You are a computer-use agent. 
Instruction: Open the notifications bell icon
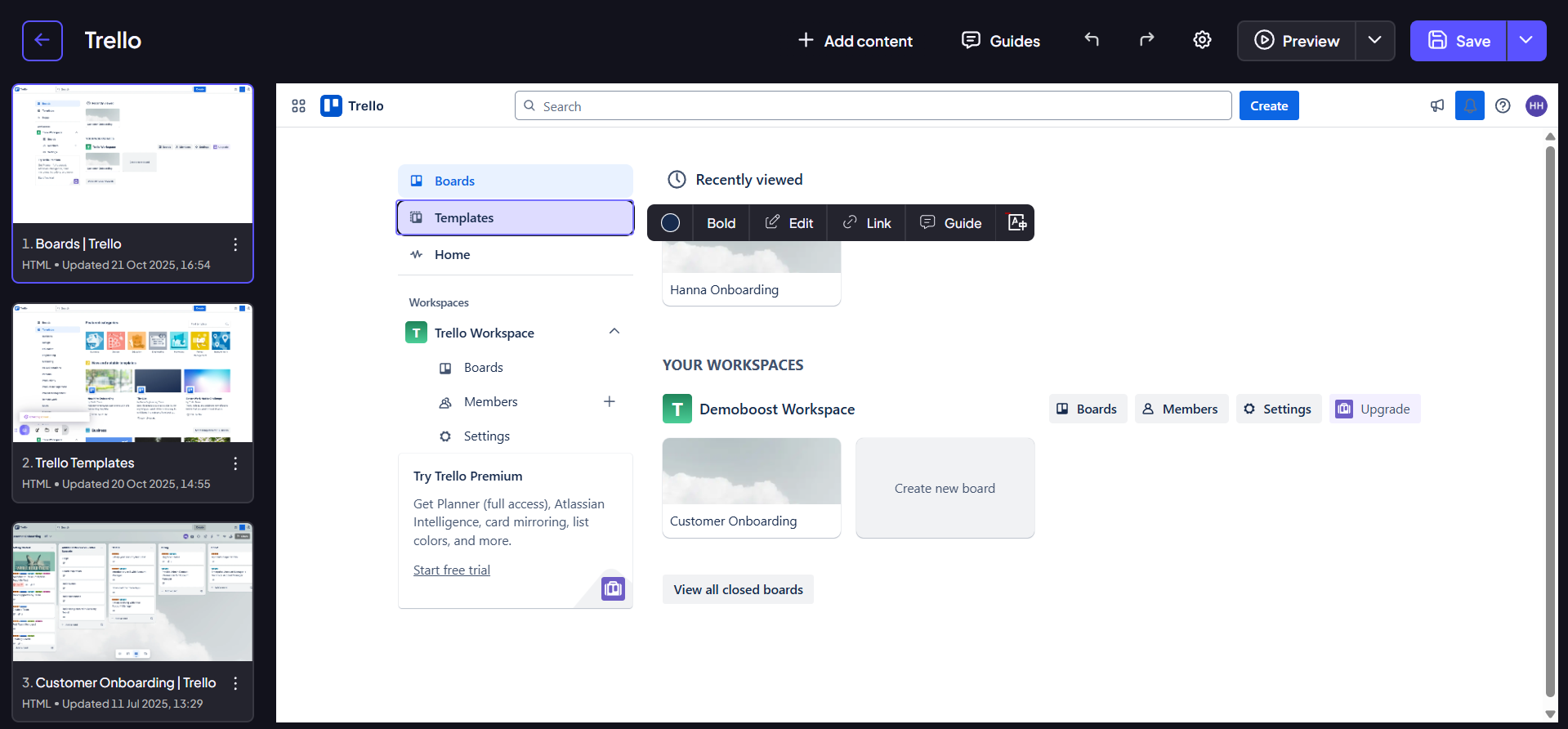[1470, 105]
